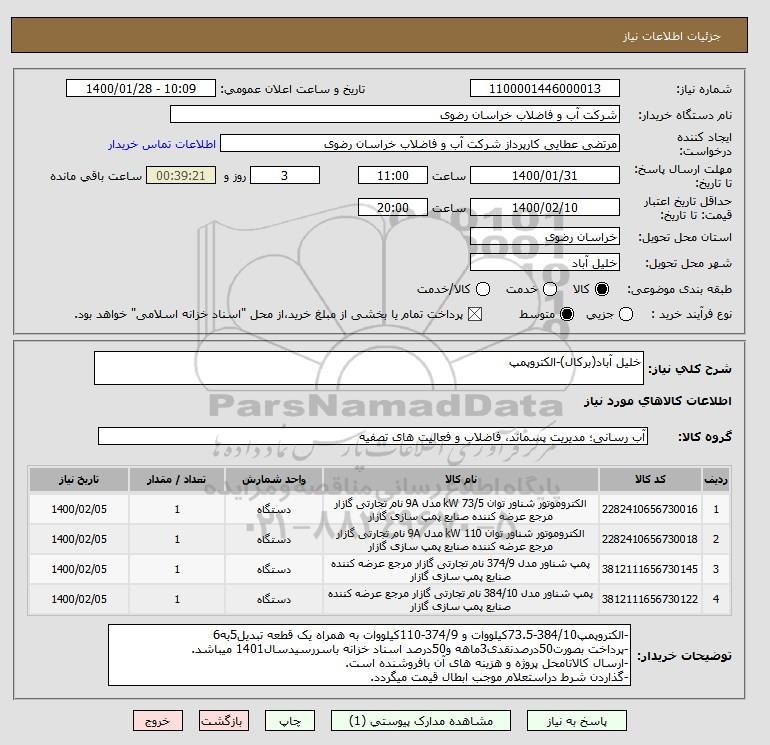
Task: Click item code 3812111656730145
Action: pos(650,569)
